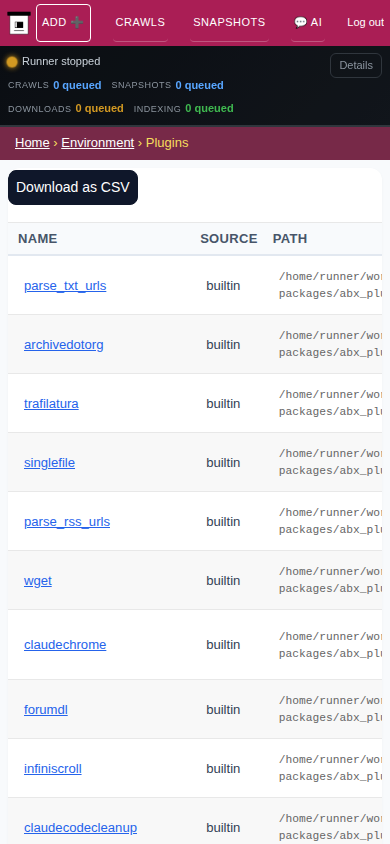The width and height of the screenshot is (390, 844).
Task: Click the ArchiveBox logo icon
Action: (x=19, y=23)
